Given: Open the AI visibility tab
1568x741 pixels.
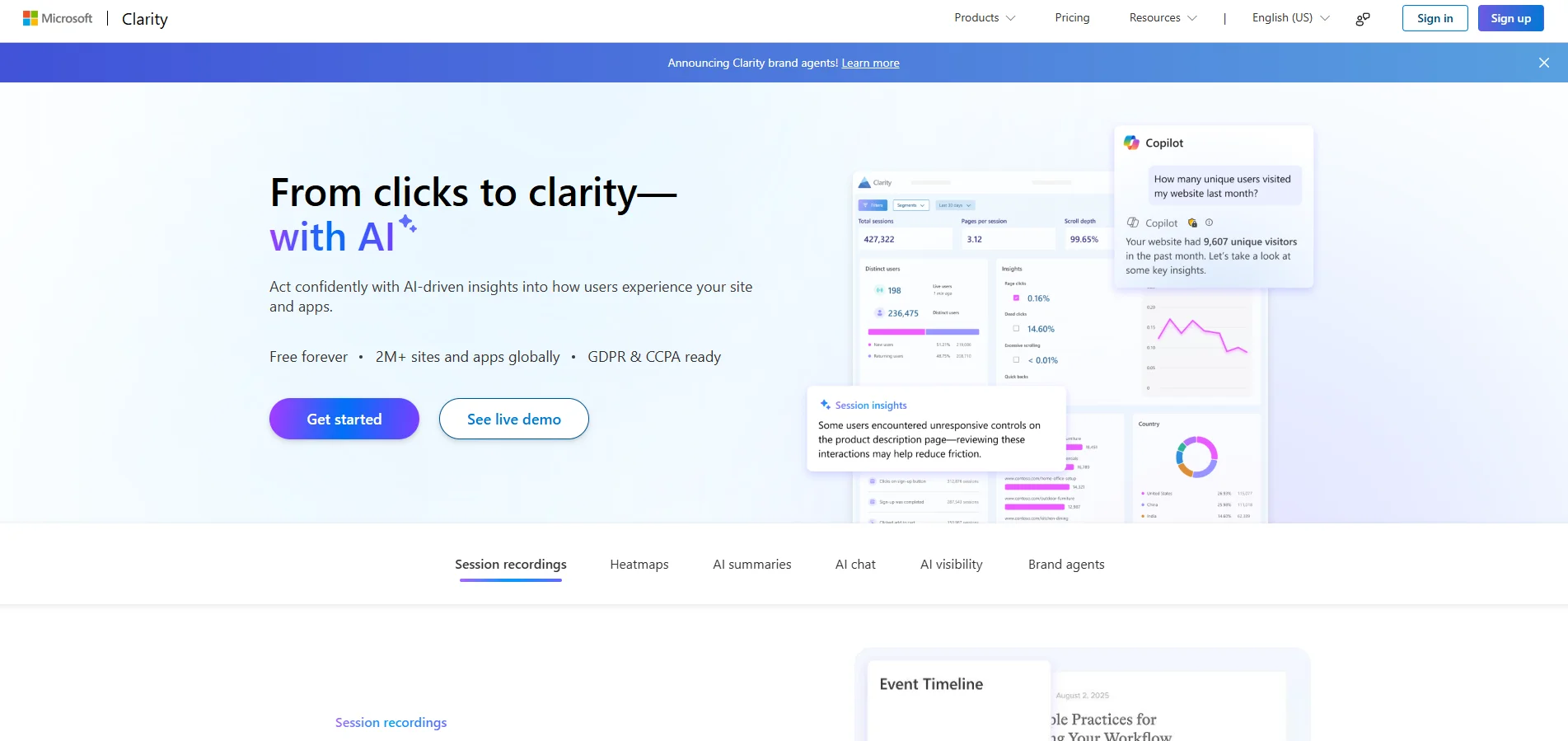Looking at the screenshot, I should pos(952,565).
